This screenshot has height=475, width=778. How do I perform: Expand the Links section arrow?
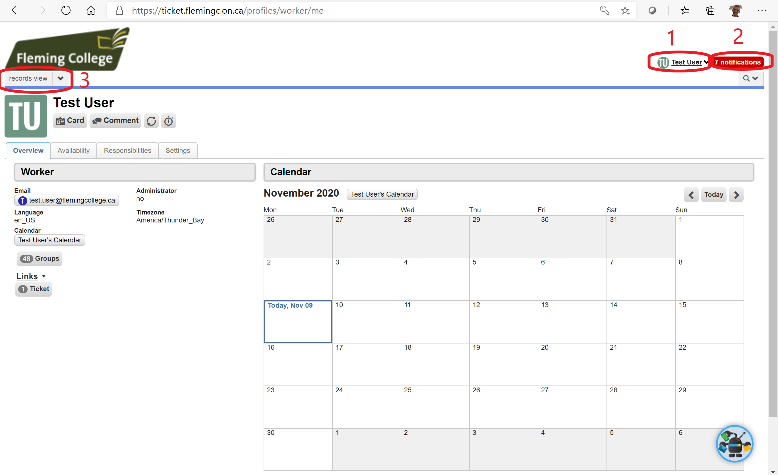pos(43,276)
